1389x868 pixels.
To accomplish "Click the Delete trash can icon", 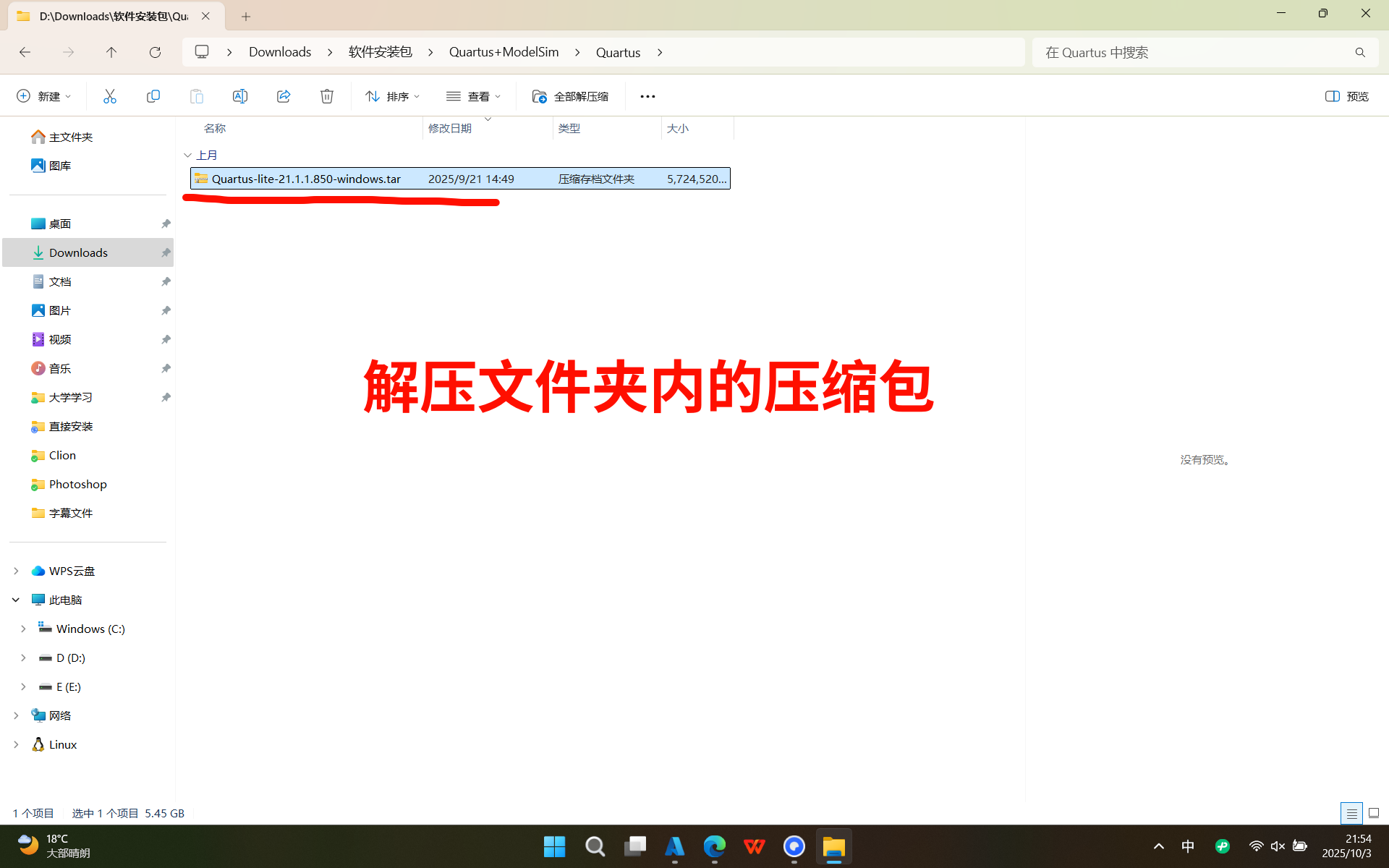I will coord(327,96).
